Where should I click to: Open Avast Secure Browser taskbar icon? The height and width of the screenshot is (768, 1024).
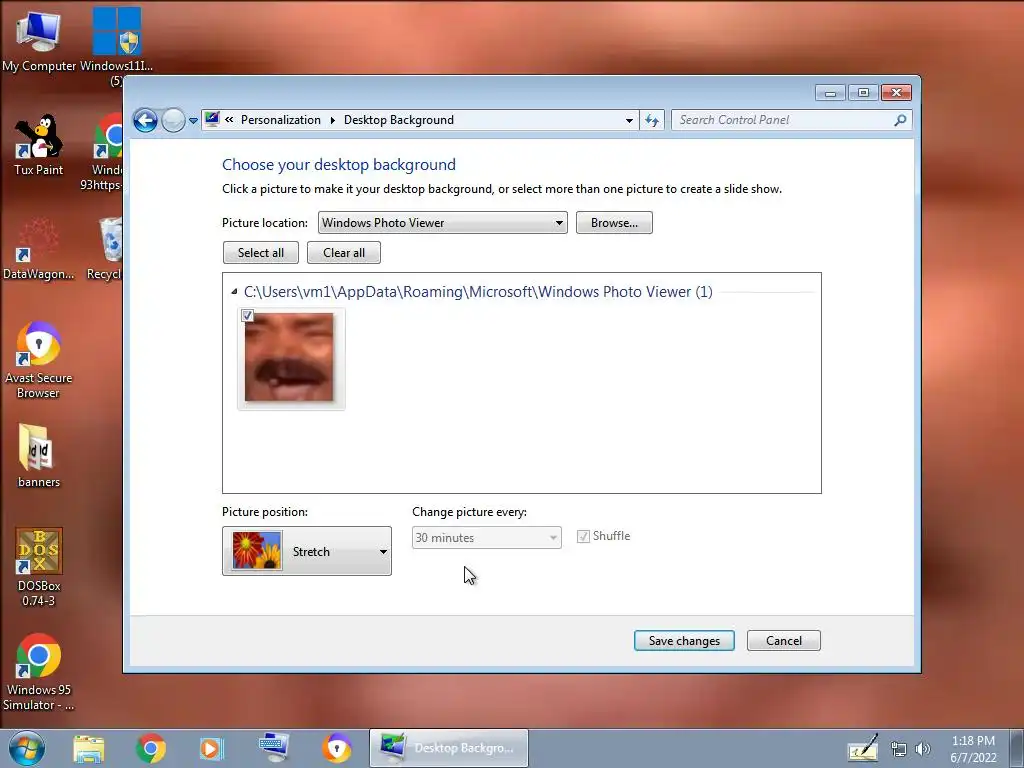click(x=336, y=748)
